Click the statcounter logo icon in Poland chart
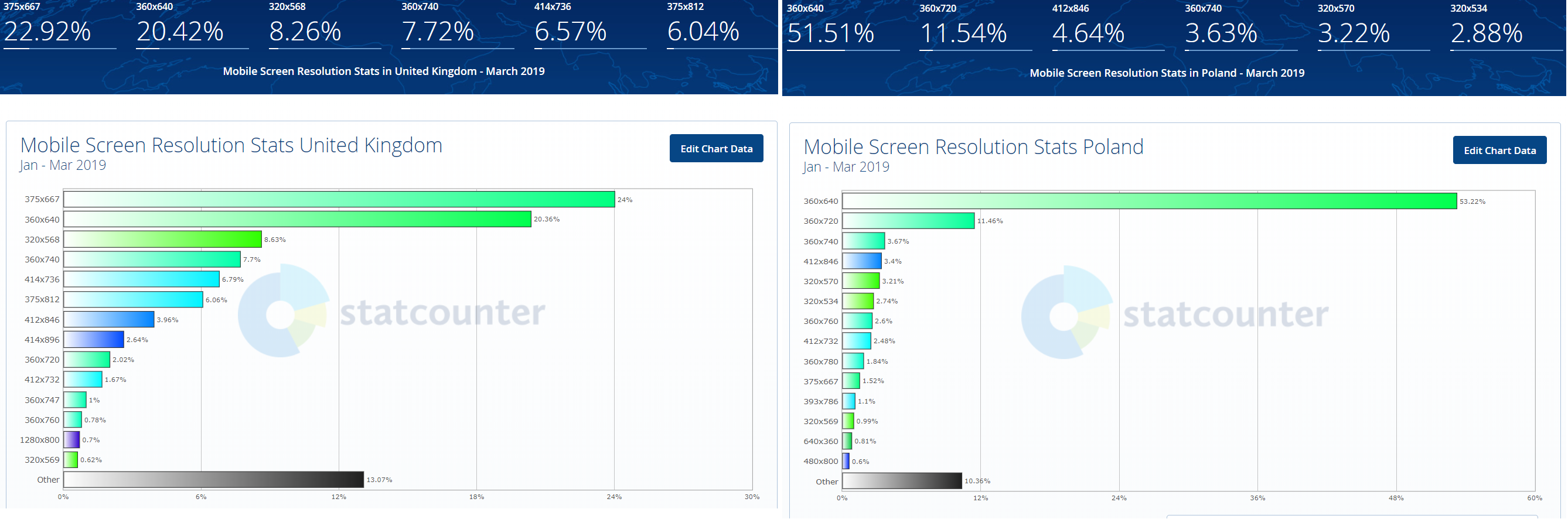The height and width of the screenshot is (519, 1568). point(1066,313)
